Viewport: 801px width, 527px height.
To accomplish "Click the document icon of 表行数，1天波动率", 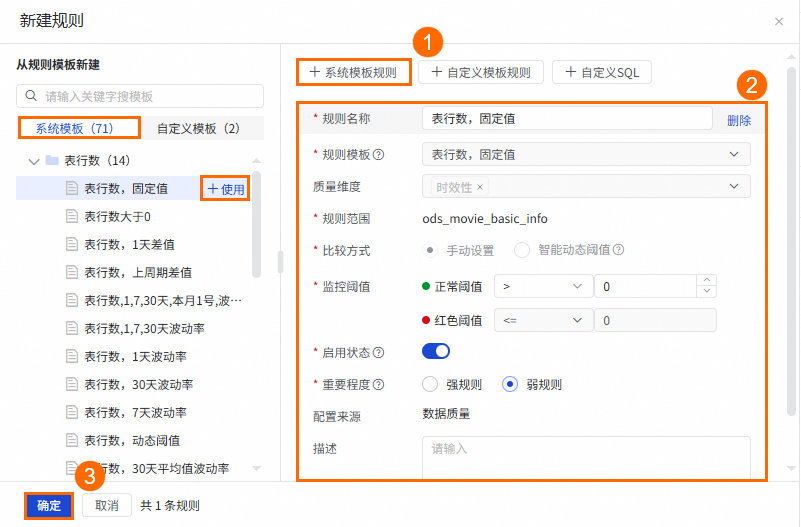I will click(x=72, y=356).
